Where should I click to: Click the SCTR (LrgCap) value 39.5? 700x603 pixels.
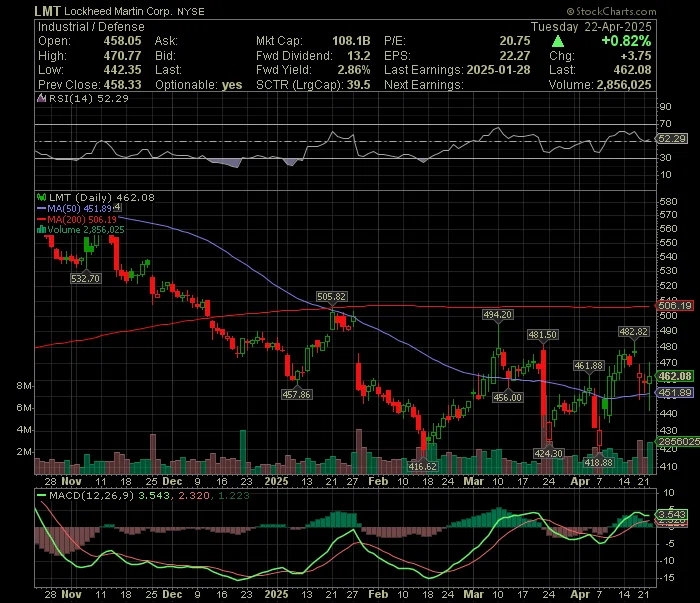coord(359,85)
